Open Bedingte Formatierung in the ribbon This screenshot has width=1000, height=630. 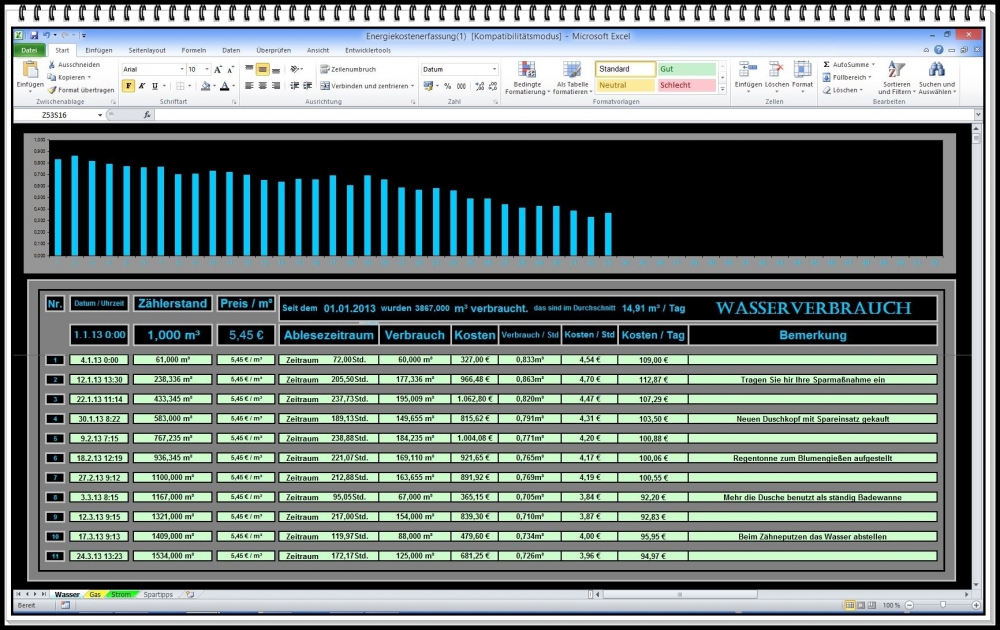click(527, 71)
